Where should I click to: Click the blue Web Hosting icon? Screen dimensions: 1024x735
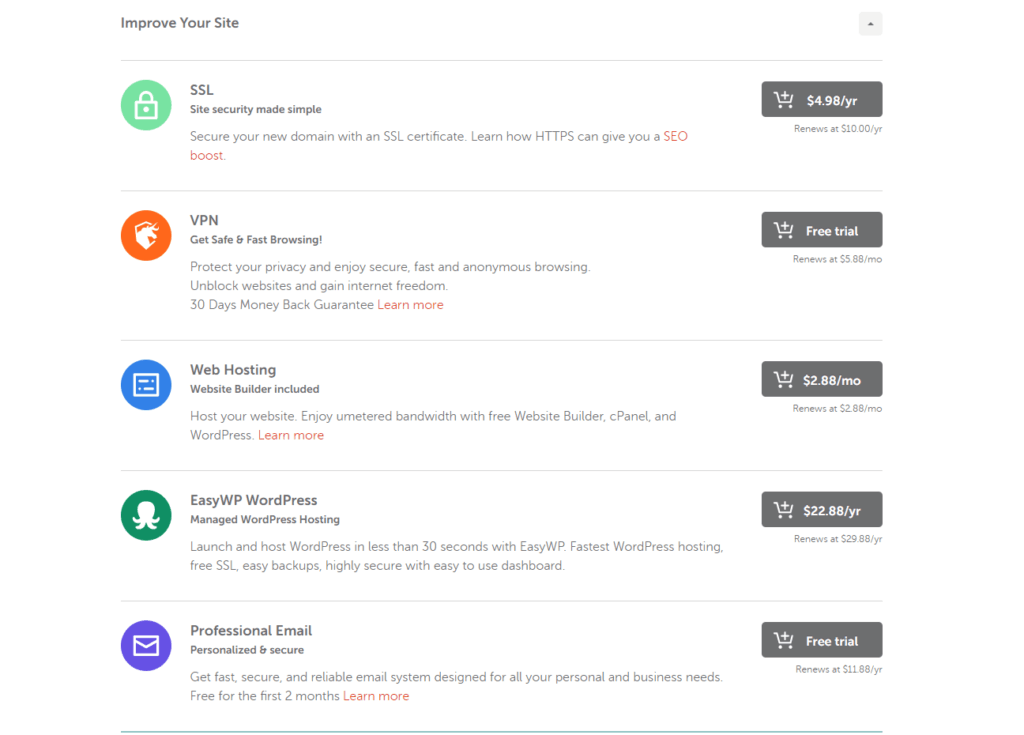click(146, 385)
